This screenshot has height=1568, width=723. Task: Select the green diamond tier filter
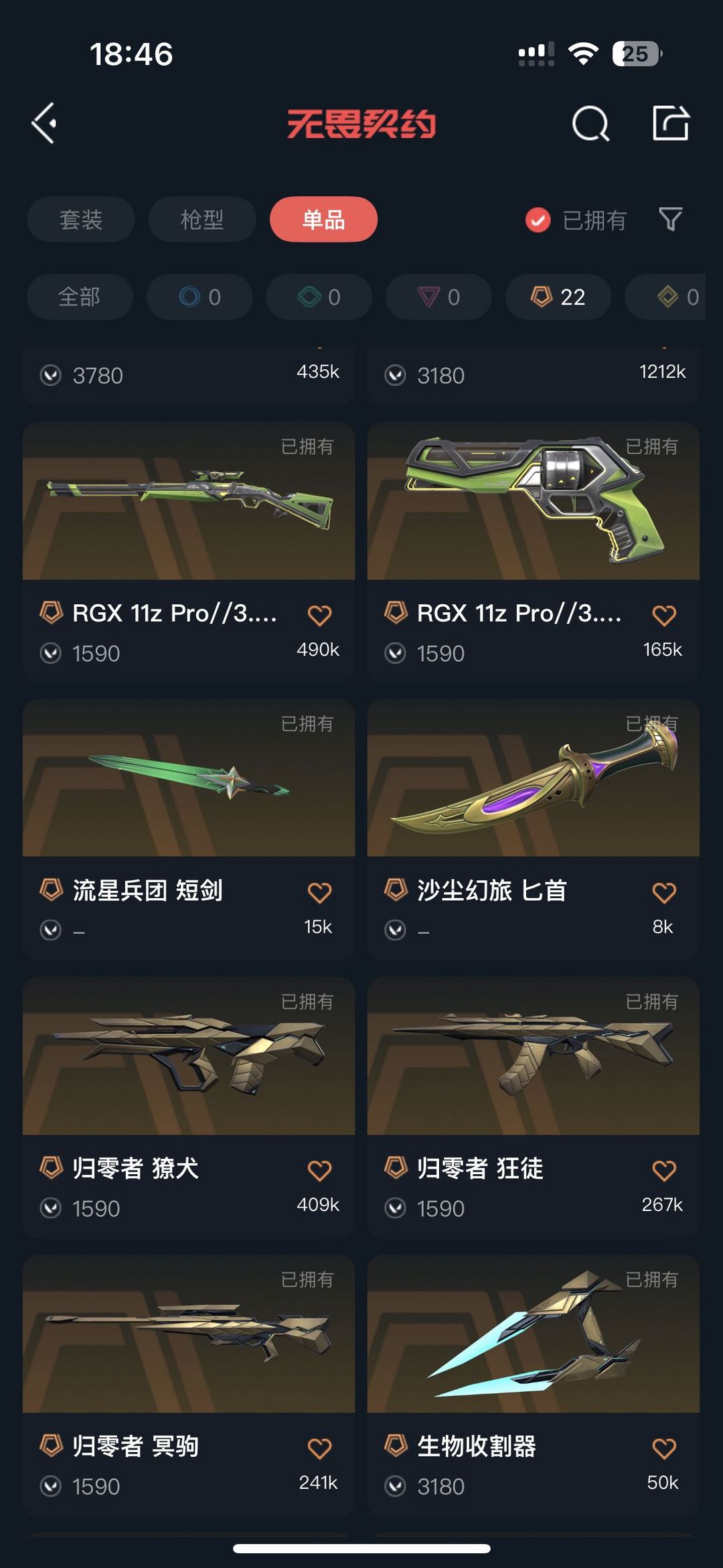coord(319,297)
